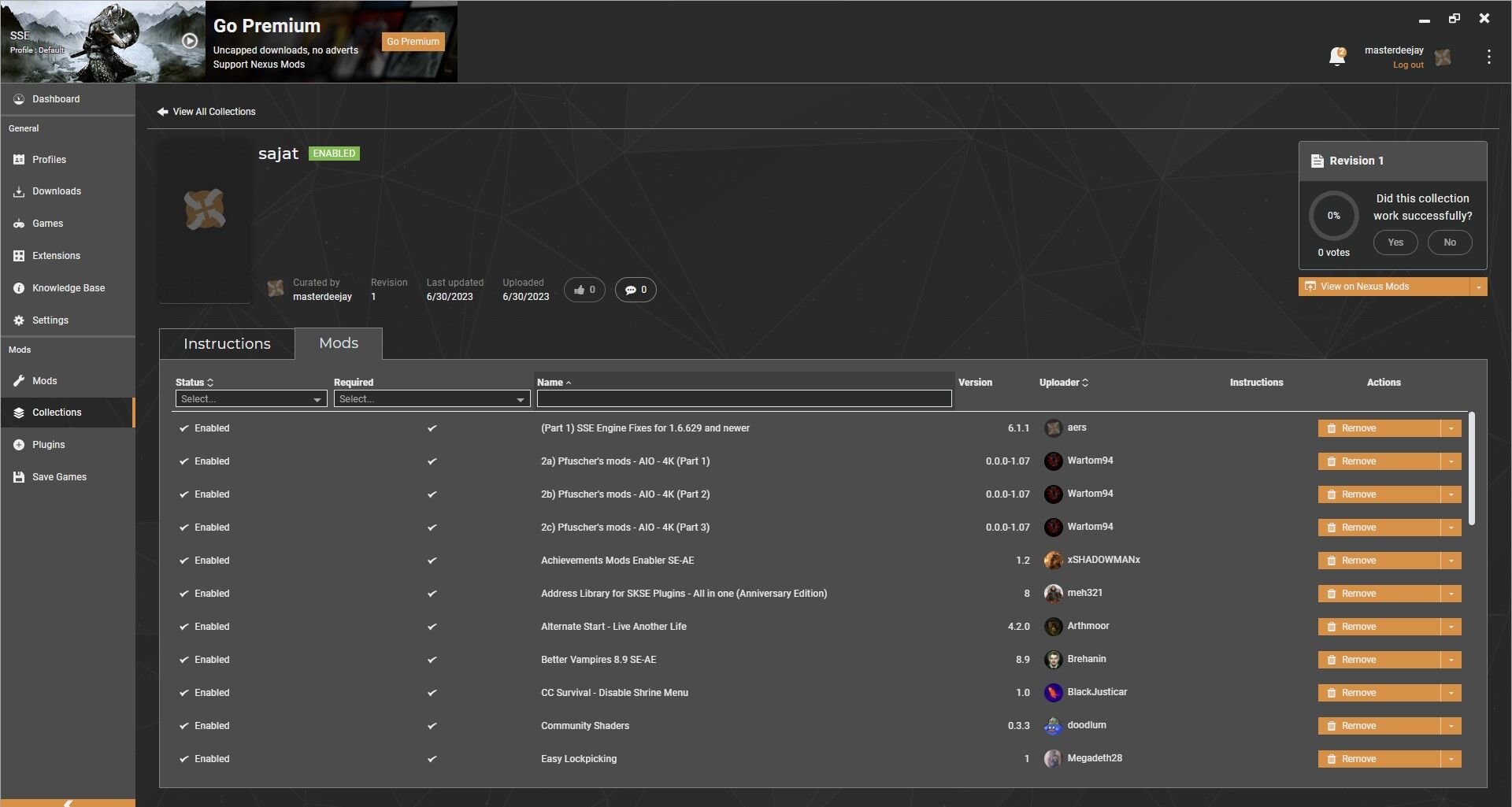1512x807 pixels.
Task: Click trash icon in SSE Engine Fixes Remove button
Action: tap(1332, 428)
